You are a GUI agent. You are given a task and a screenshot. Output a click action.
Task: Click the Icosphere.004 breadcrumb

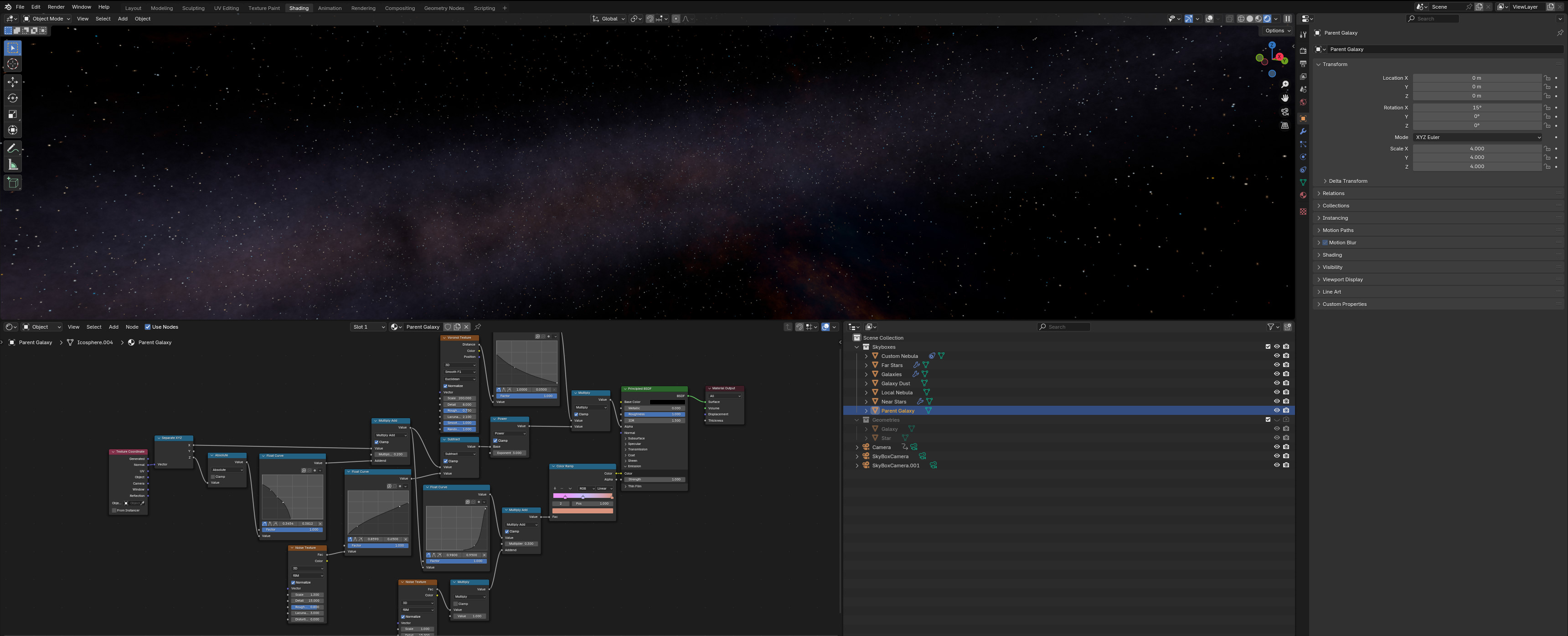click(x=95, y=343)
